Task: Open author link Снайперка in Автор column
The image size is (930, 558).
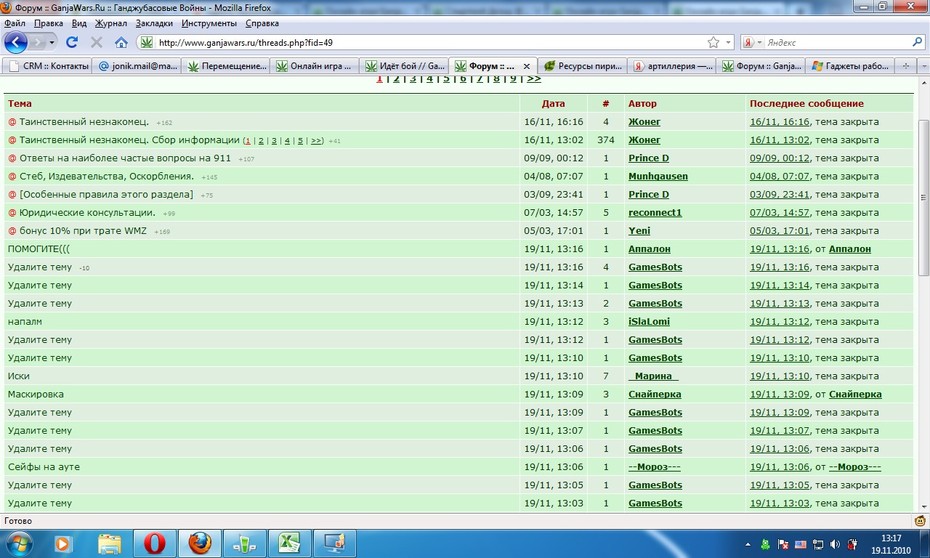Action: [655, 394]
